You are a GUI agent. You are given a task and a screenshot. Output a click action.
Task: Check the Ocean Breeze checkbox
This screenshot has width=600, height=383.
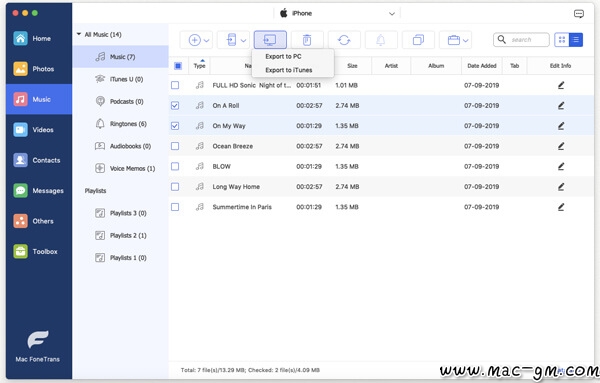click(x=175, y=146)
